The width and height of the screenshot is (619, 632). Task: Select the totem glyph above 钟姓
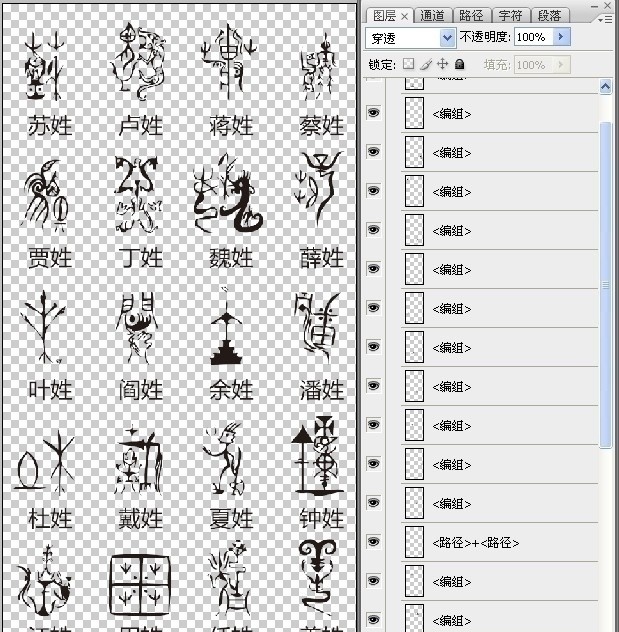click(x=318, y=456)
